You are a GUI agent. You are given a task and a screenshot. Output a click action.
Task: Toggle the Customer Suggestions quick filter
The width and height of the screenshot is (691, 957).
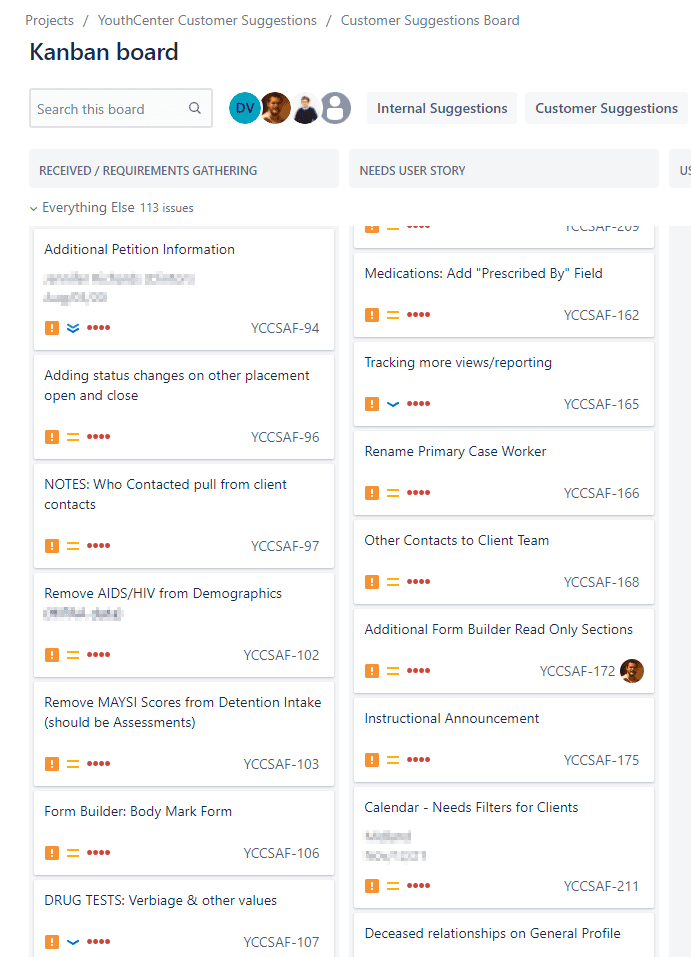coord(606,108)
